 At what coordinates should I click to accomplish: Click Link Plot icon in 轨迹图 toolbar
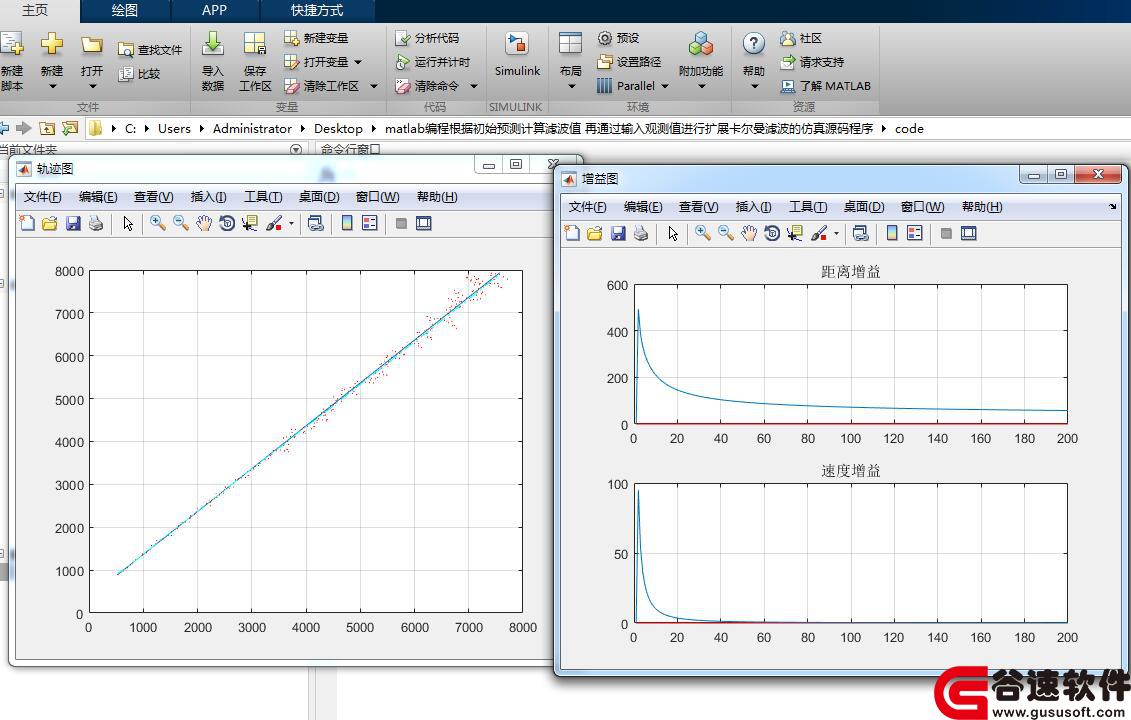tap(315, 224)
